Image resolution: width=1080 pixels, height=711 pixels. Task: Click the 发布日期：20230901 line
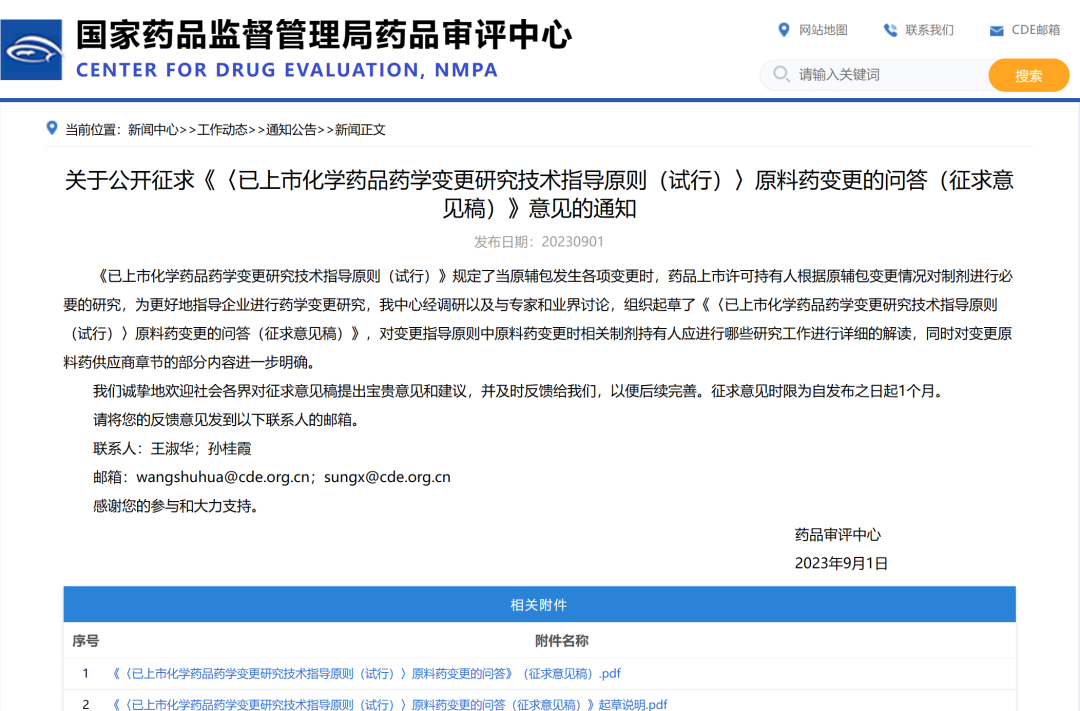[539, 242]
